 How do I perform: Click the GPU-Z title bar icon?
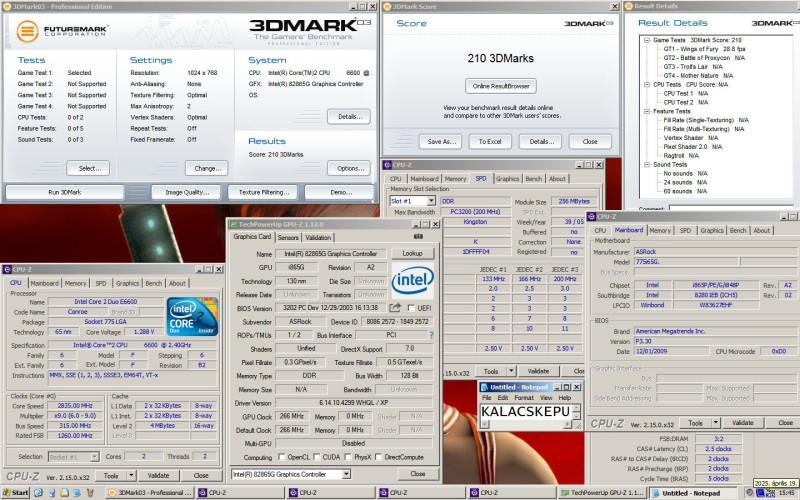tap(233, 224)
